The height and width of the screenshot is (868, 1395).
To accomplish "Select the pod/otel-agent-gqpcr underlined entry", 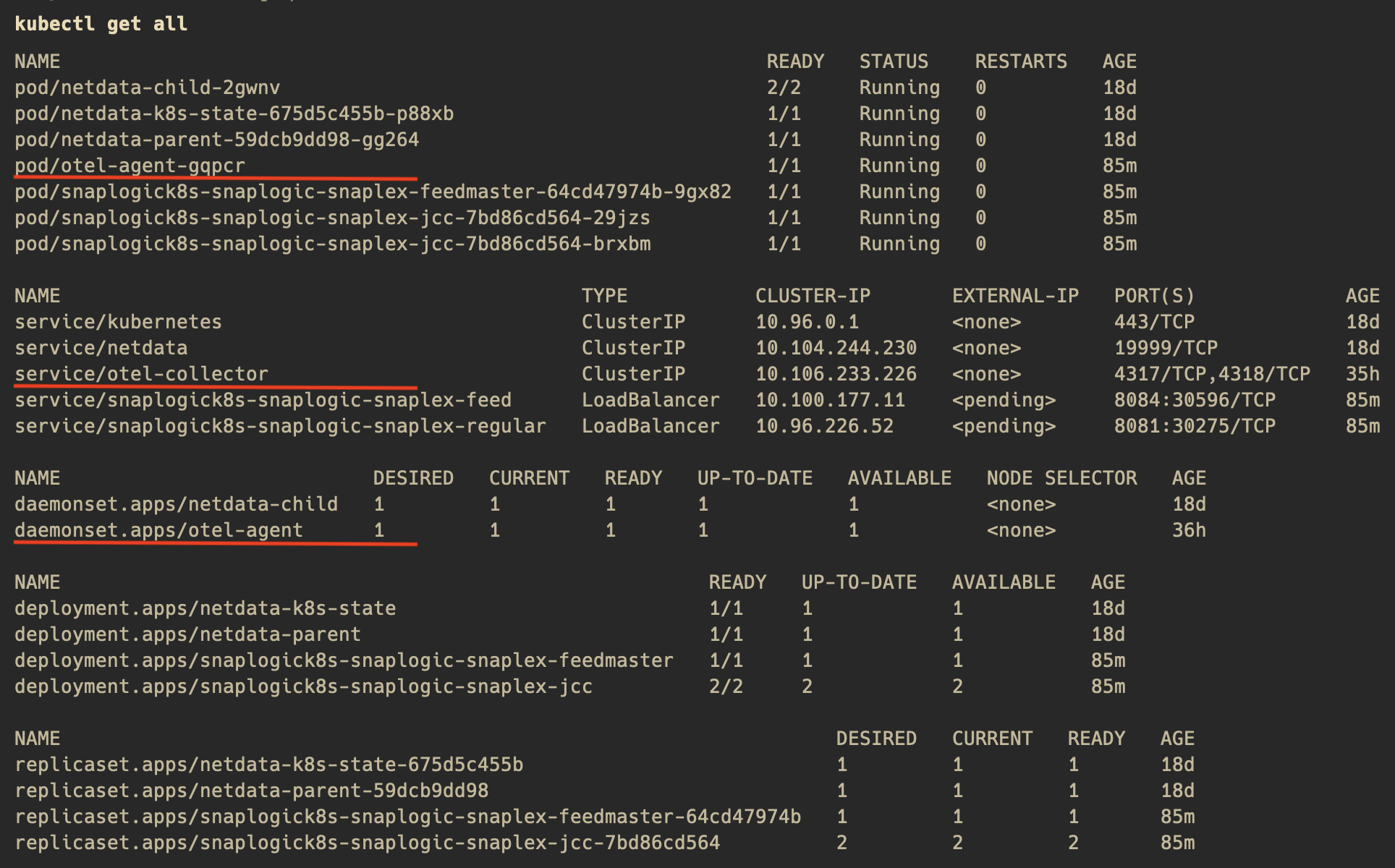I will (130, 165).
